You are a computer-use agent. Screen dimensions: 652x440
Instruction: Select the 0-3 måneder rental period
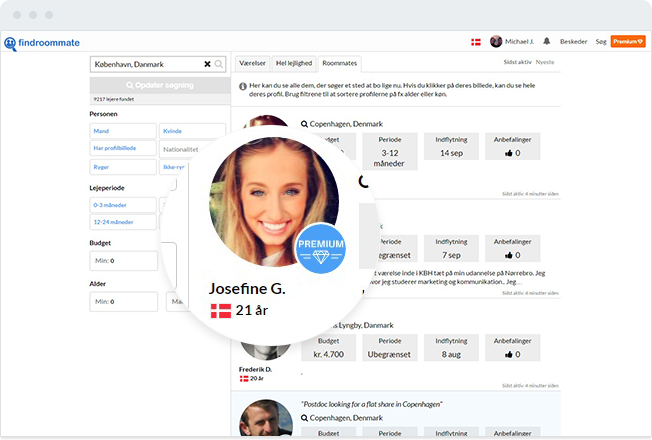[x=122, y=205]
